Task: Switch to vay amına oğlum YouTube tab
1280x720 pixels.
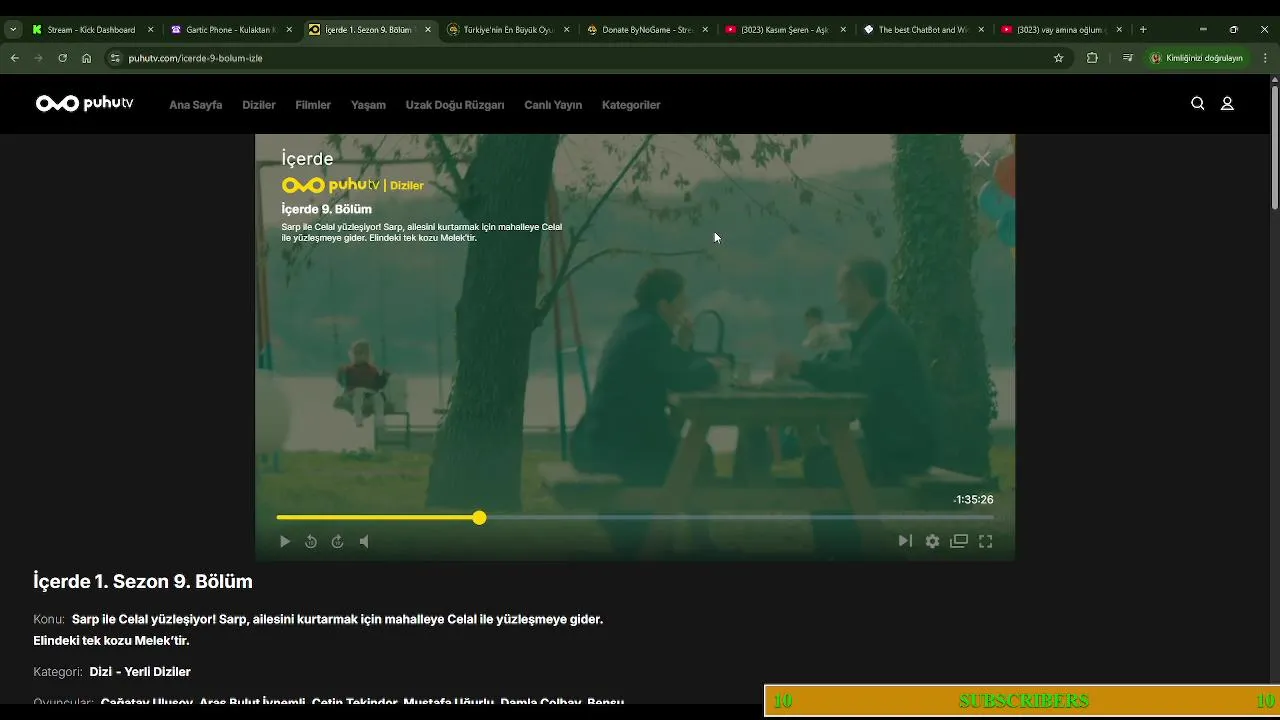Action: coord(1060,30)
